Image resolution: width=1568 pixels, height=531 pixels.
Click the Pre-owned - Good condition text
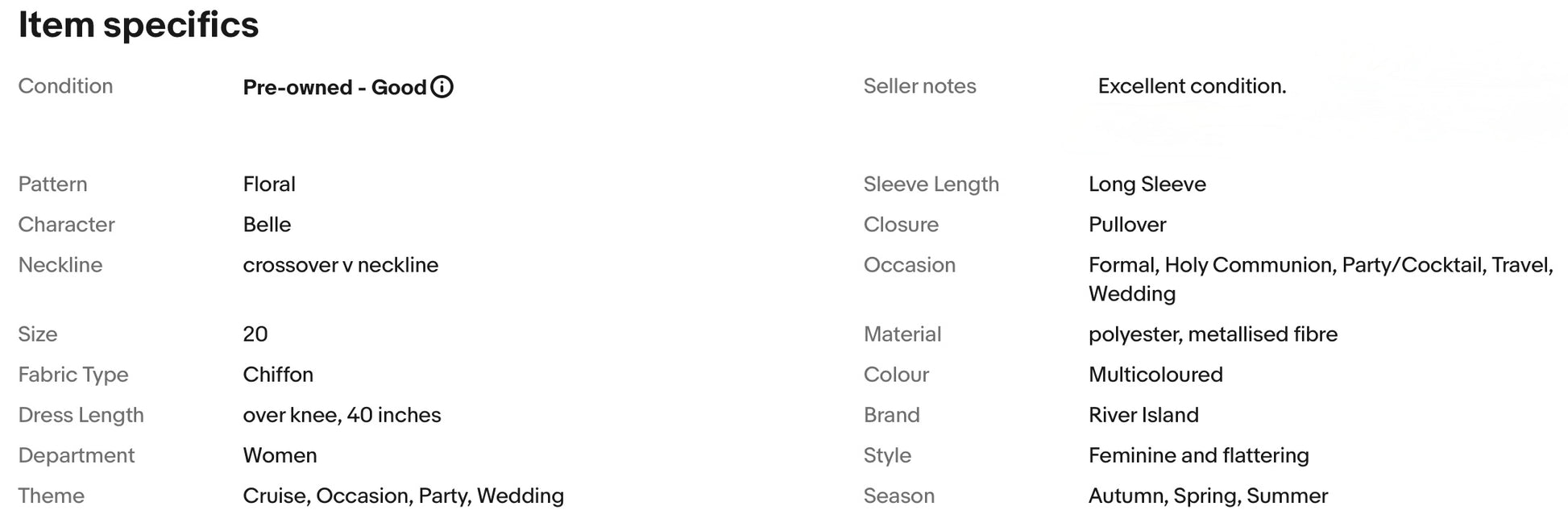click(334, 87)
